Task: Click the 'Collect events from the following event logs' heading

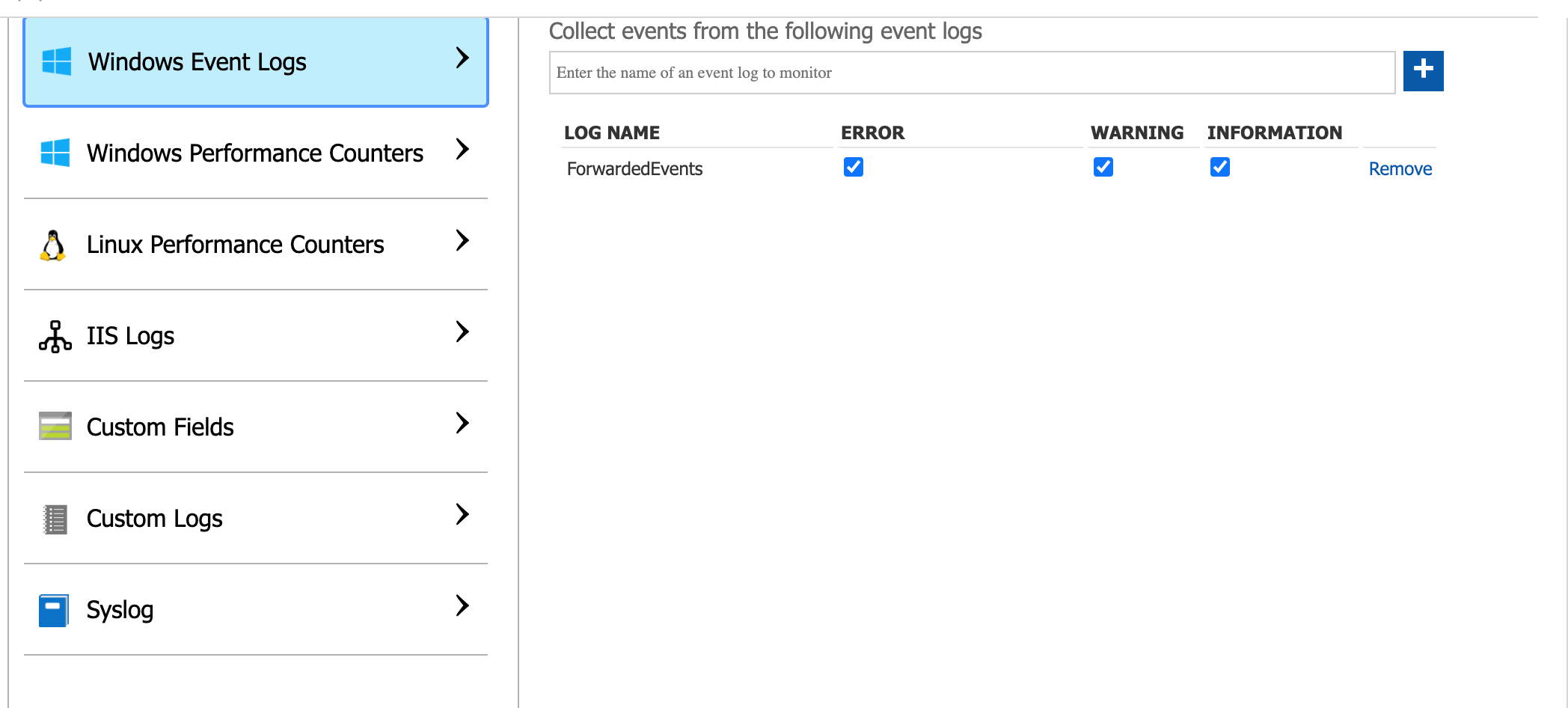Action: point(765,31)
